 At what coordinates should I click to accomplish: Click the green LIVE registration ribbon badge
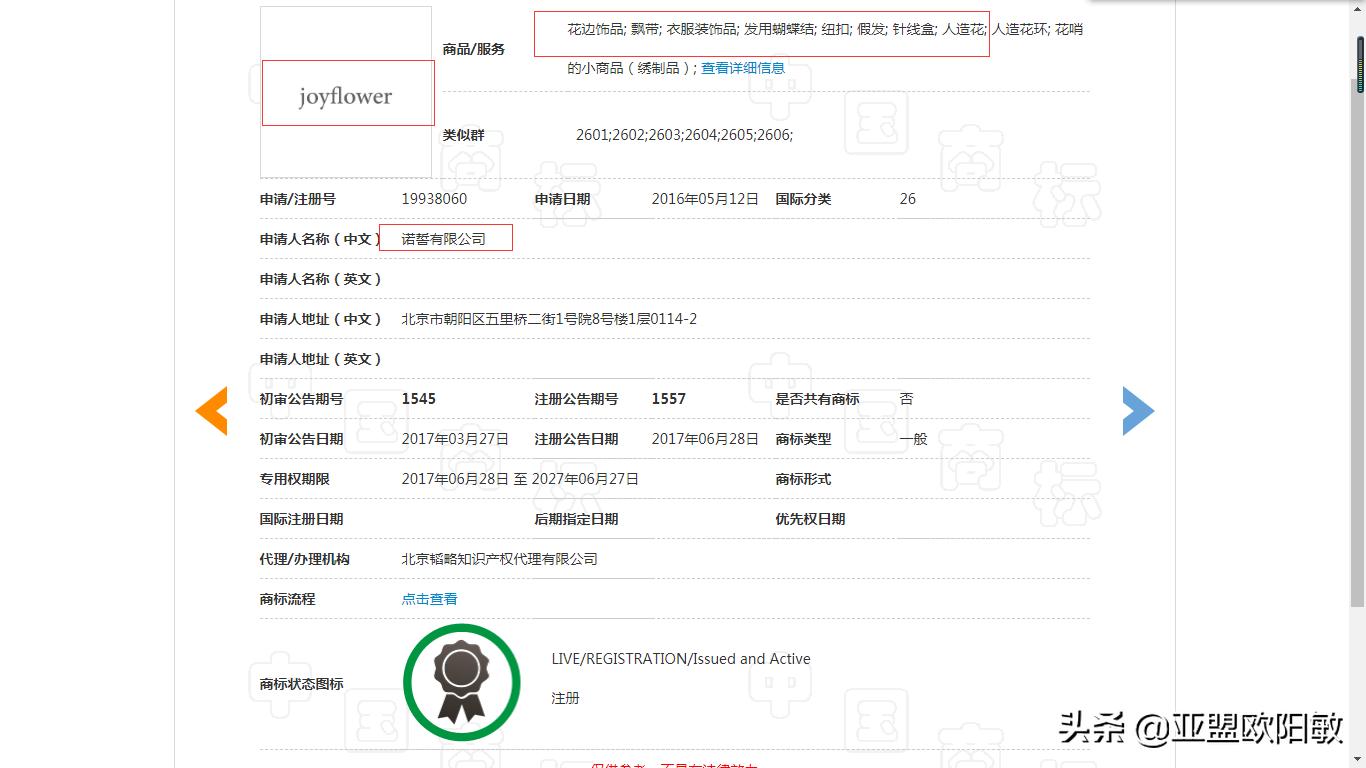pyautogui.click(x=461, y=681)
